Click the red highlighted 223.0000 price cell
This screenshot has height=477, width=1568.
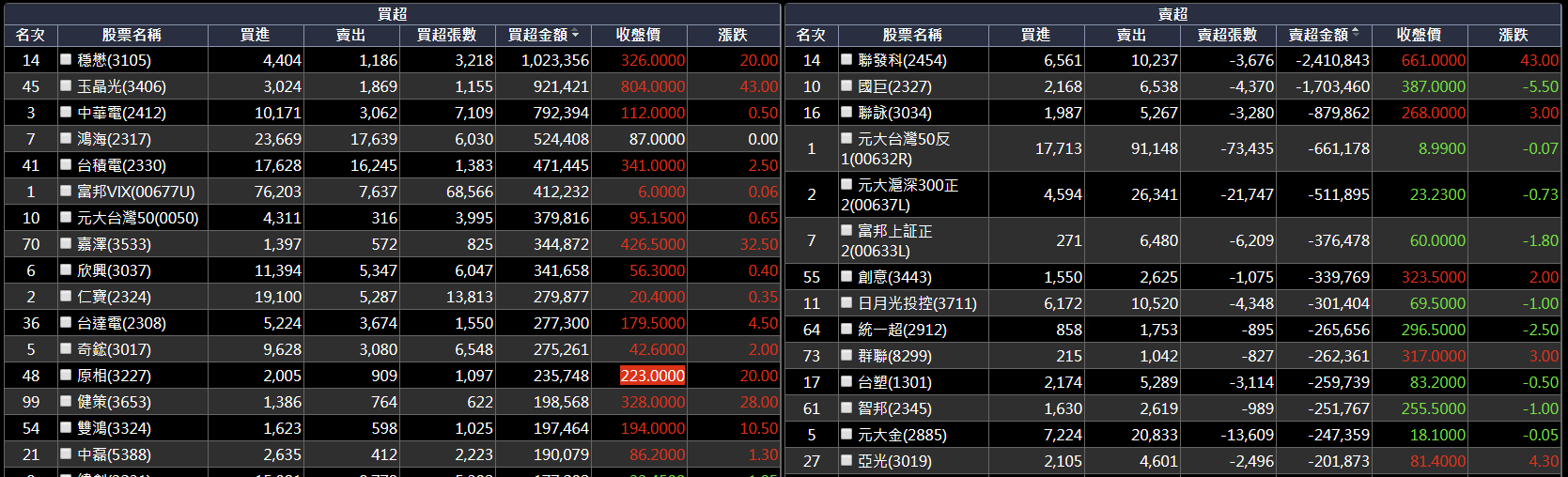[x=652, y=376]
